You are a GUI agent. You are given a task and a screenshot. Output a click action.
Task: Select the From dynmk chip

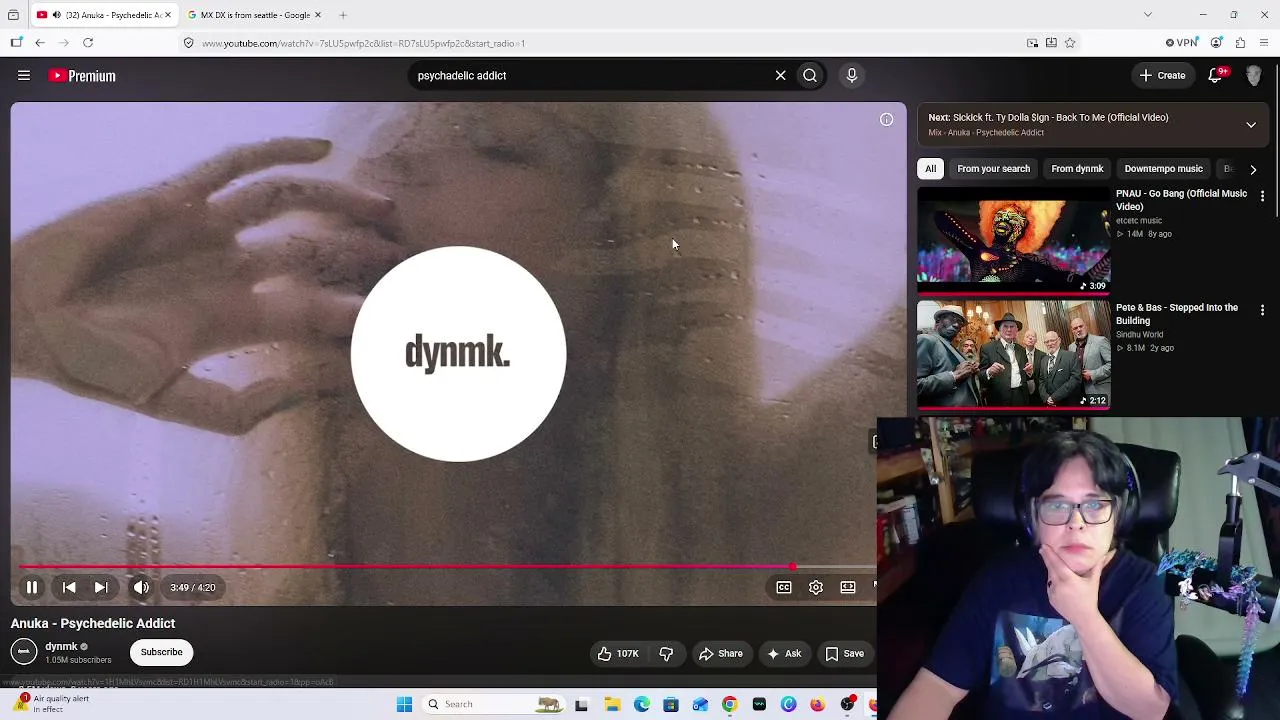click(1077, 169)
